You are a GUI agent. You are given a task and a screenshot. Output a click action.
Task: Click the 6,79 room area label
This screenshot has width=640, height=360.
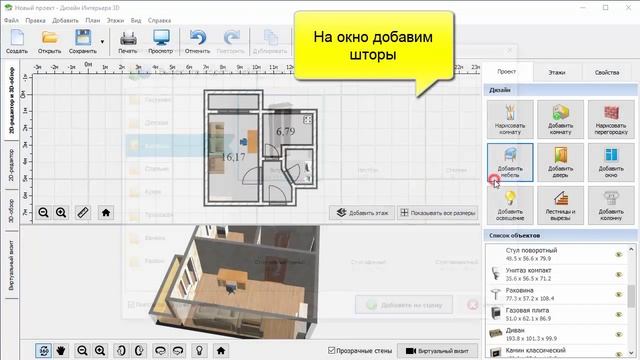tap(285, 131)
